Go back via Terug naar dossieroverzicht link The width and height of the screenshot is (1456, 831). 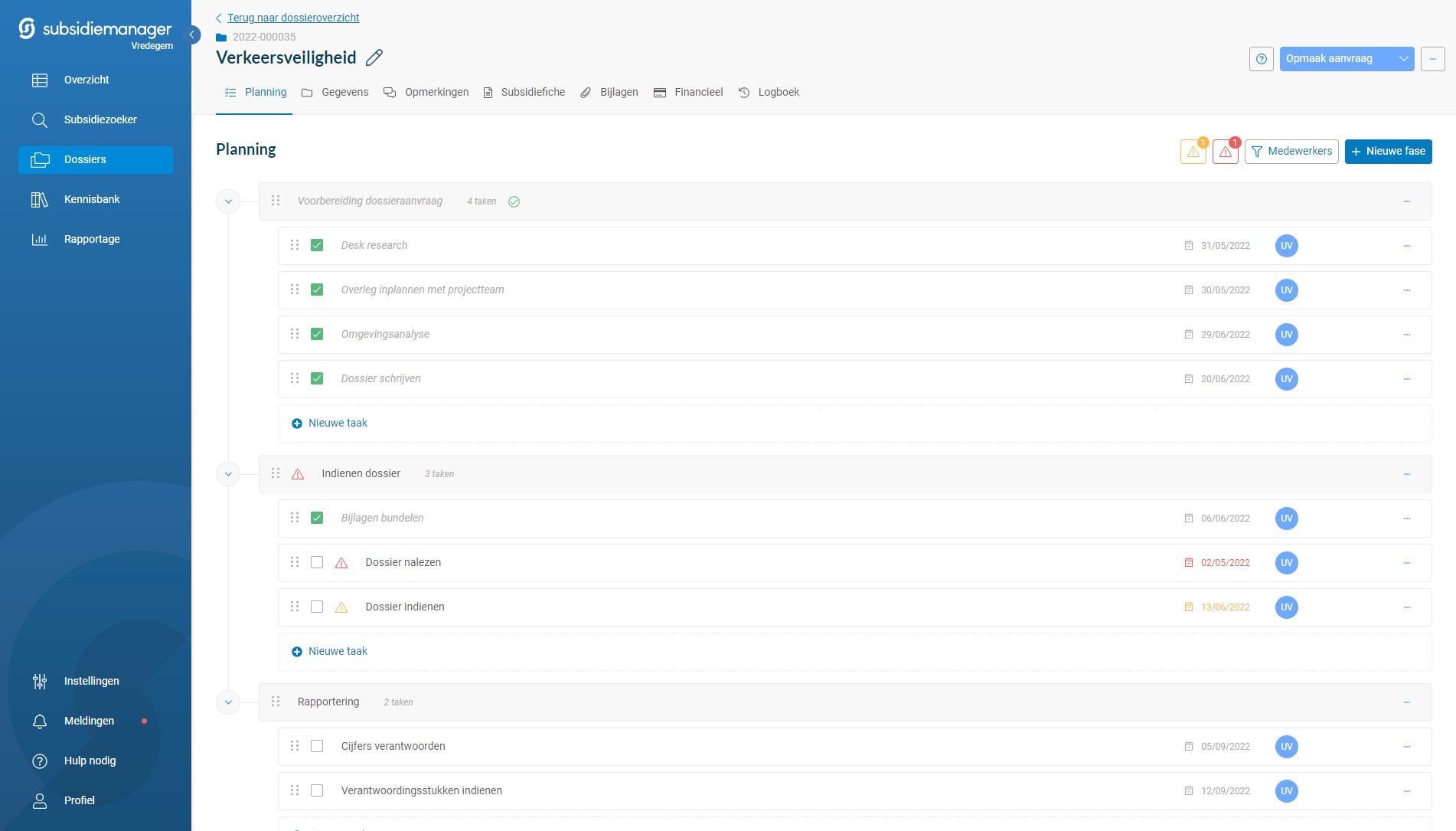292,18
